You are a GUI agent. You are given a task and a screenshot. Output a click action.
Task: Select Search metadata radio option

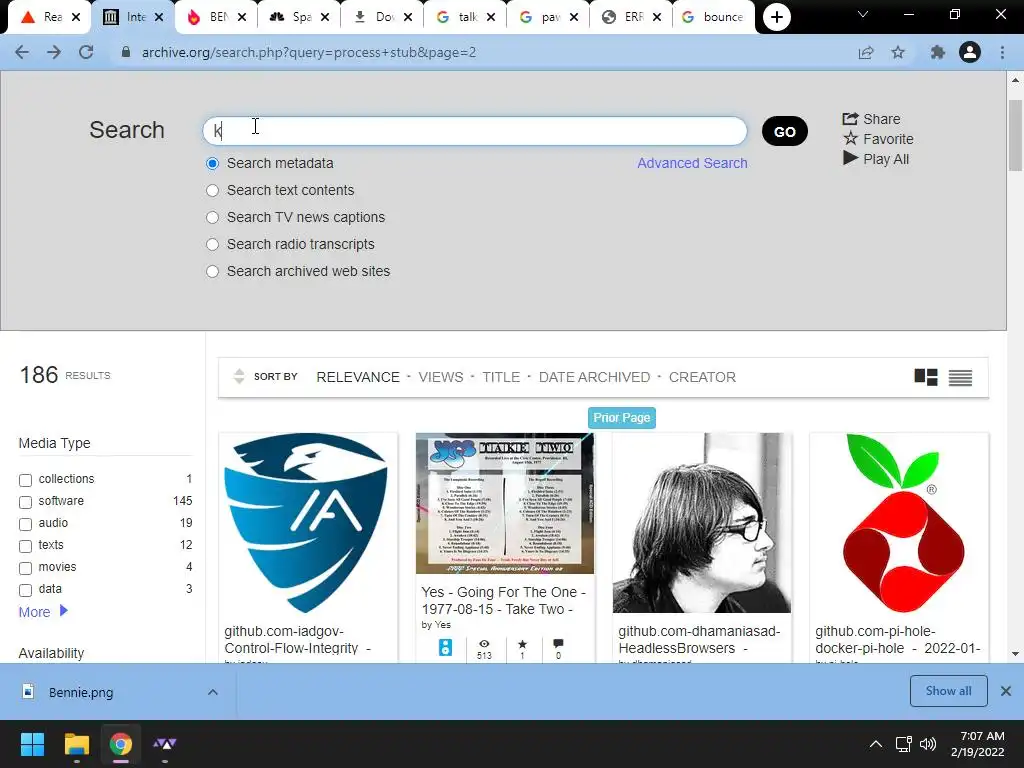[x=212, y=163]
